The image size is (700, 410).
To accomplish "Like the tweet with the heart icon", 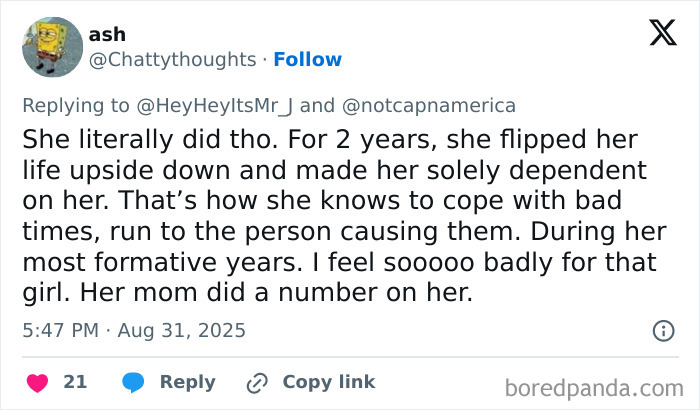I will [x=38, y=382].
